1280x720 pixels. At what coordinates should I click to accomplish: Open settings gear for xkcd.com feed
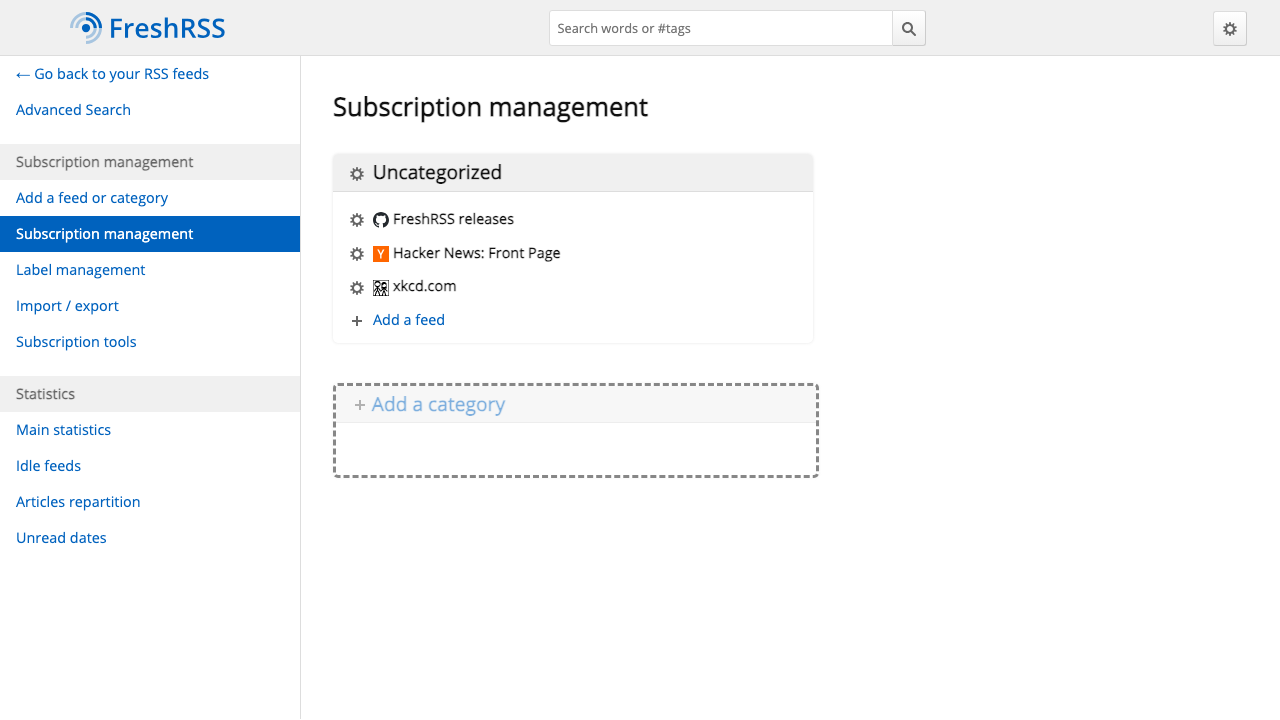[357, 288]
